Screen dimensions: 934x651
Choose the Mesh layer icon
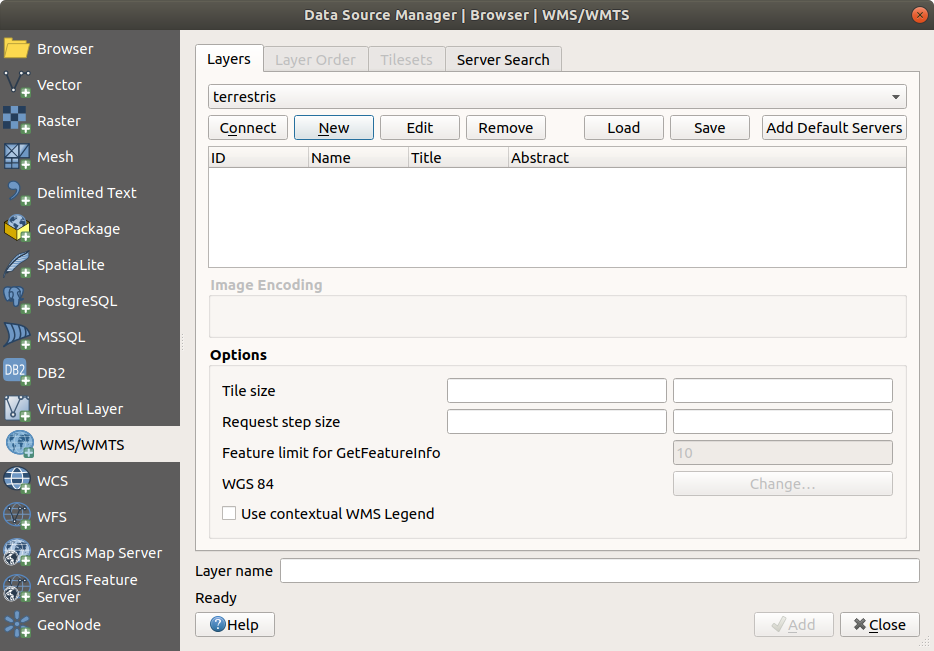point(18,157)
